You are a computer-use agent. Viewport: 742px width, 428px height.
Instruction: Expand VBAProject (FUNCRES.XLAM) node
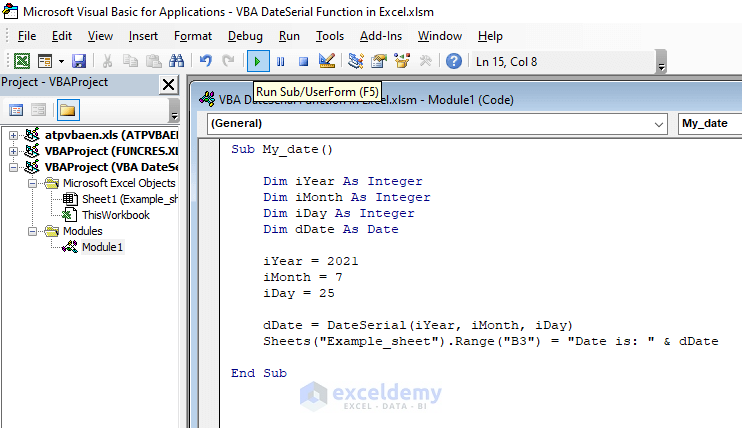(13, 152)
